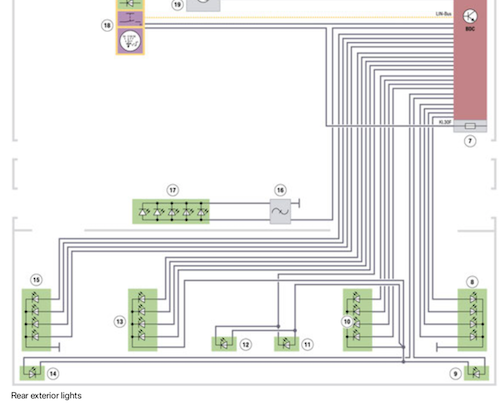Screen dimensions: 500x403
Task: Click the sine wave filter block 16
Action: coord(280,211)
